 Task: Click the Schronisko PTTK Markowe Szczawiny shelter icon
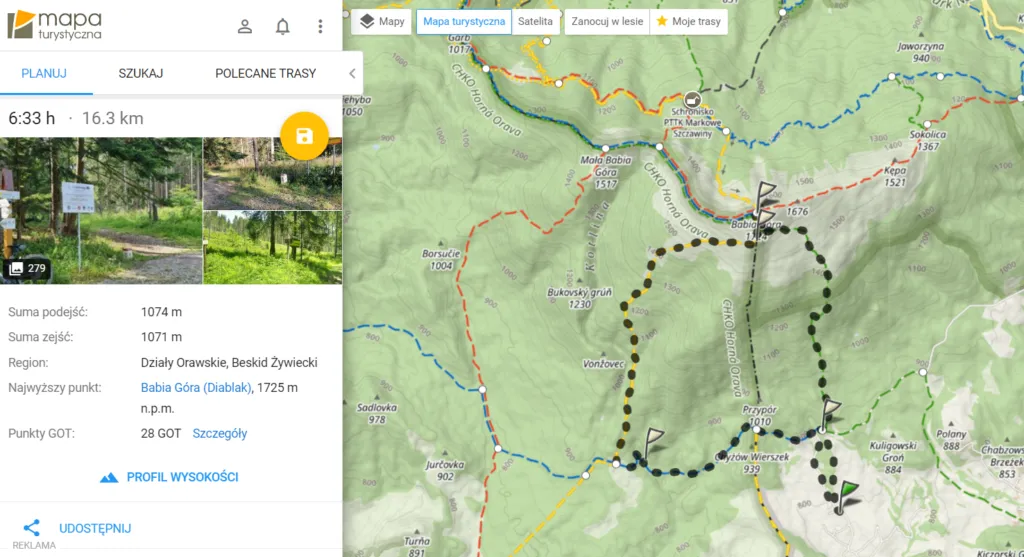tap(692, 100)
